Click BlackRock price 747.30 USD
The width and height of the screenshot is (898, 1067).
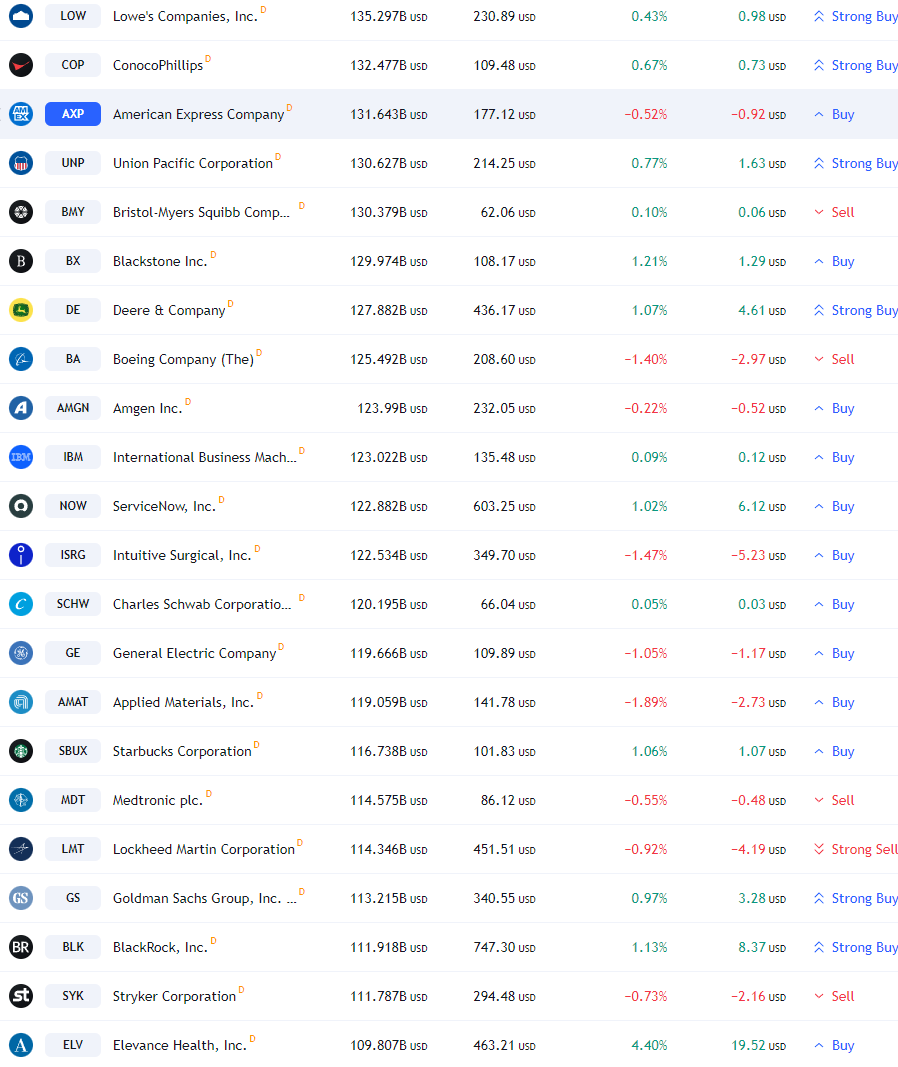504,947
